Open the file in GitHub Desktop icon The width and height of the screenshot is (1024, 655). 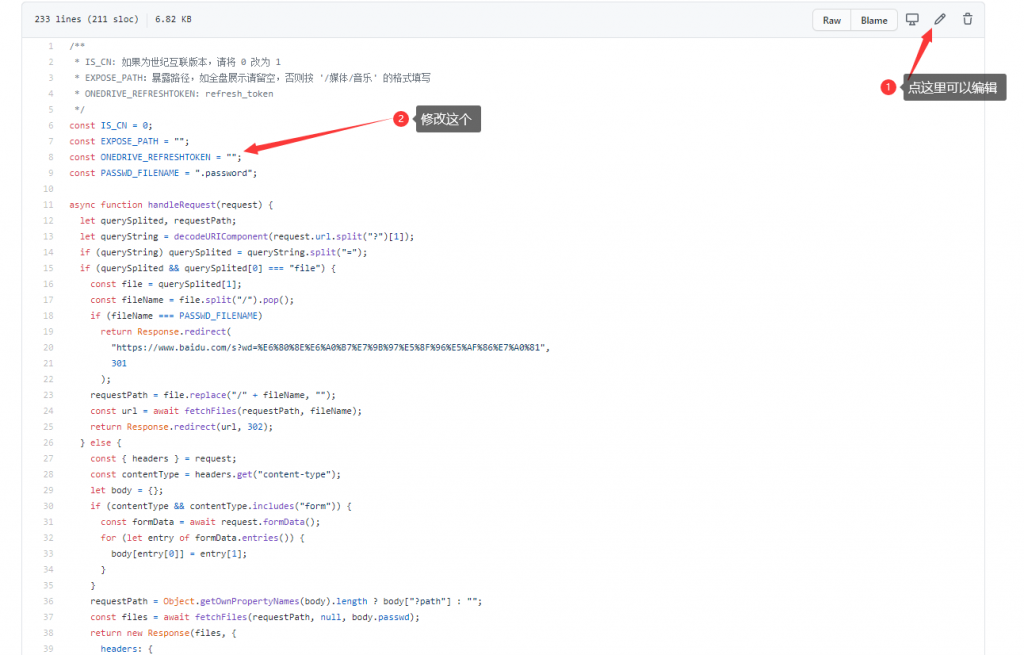click(x=912, y=20)
